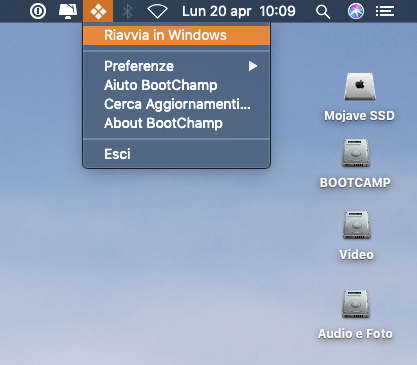
Task: Select the Mojave SSD drive icon
Action: pyautogui.click(x=360, y=87)
